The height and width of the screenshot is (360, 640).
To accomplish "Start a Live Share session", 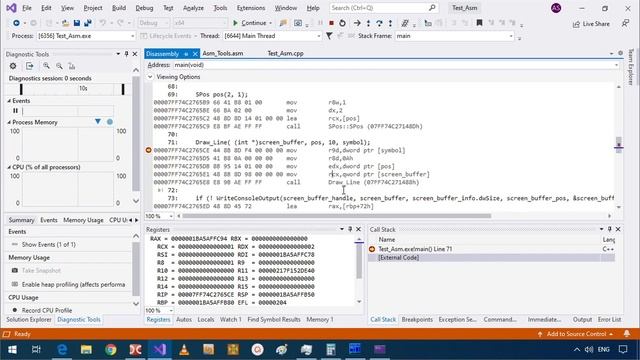I will click(x=591, y=24).
